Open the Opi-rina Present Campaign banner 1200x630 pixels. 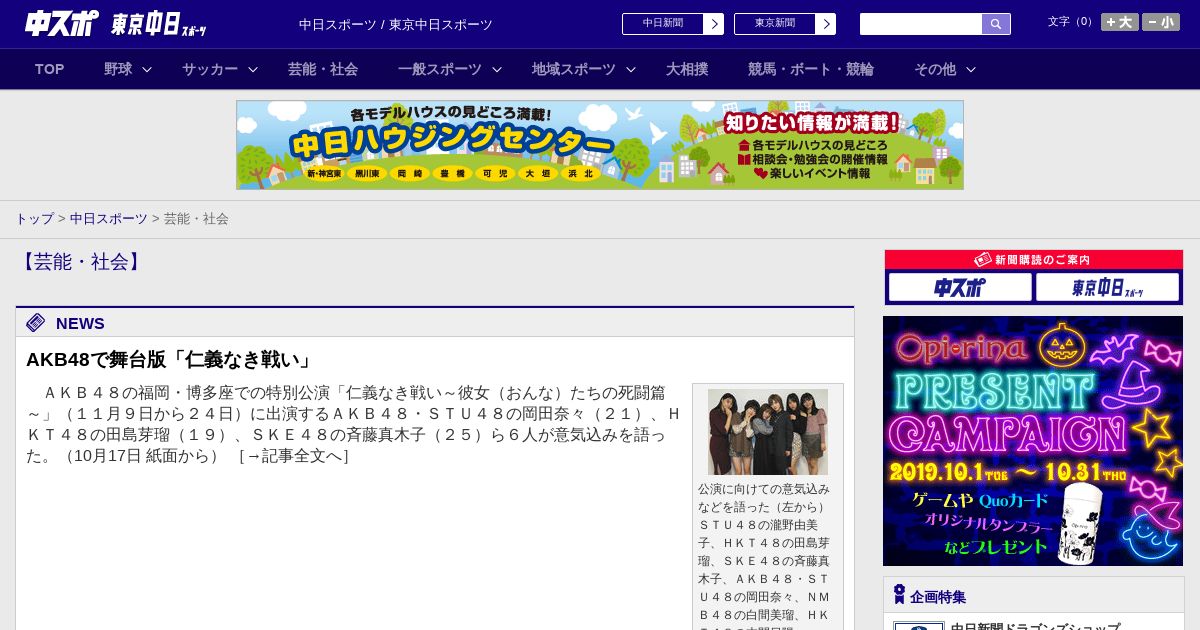coord(1033,441)
